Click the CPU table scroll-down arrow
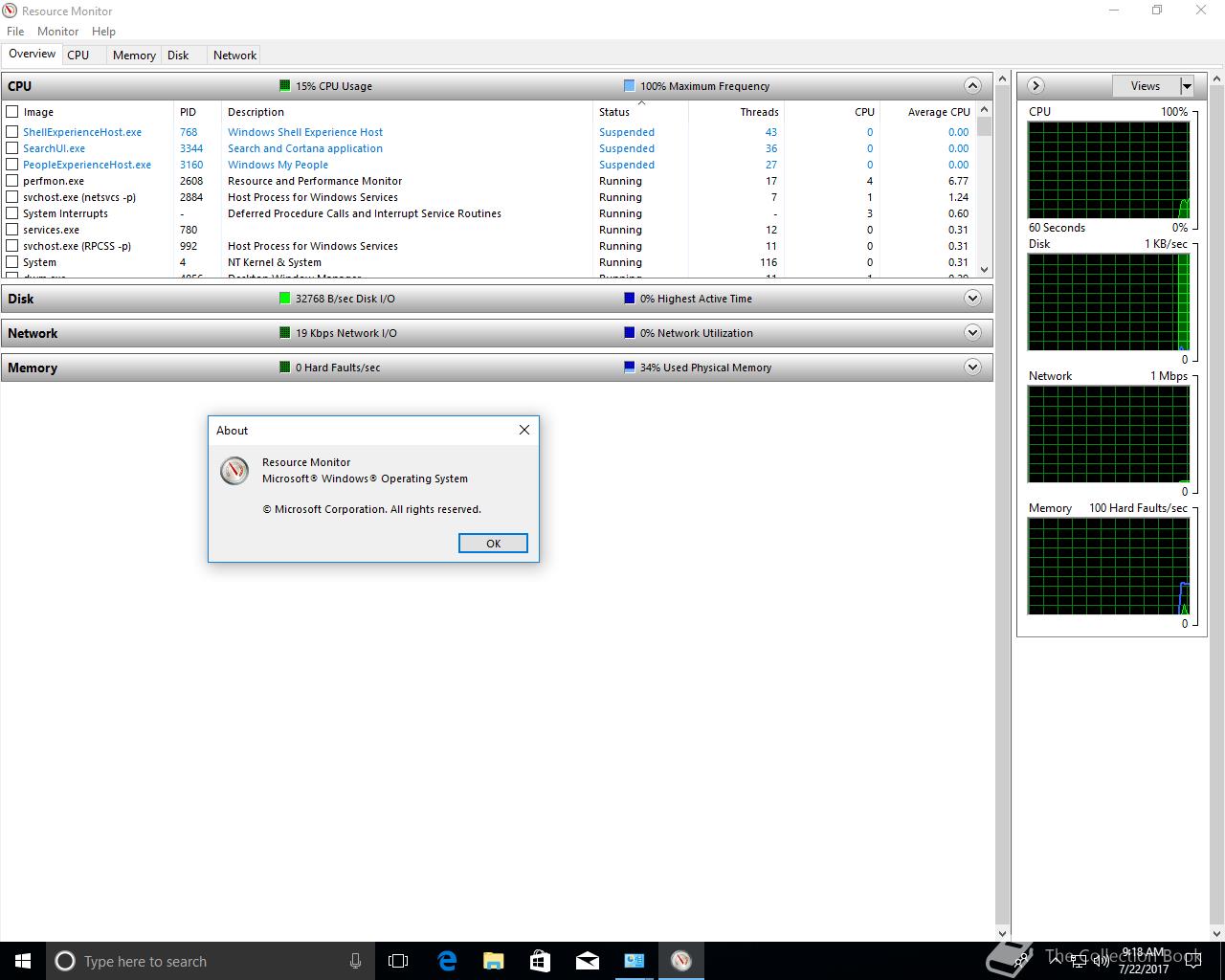The height and width of the screenshot is (980, 1225). pos(984,270)
